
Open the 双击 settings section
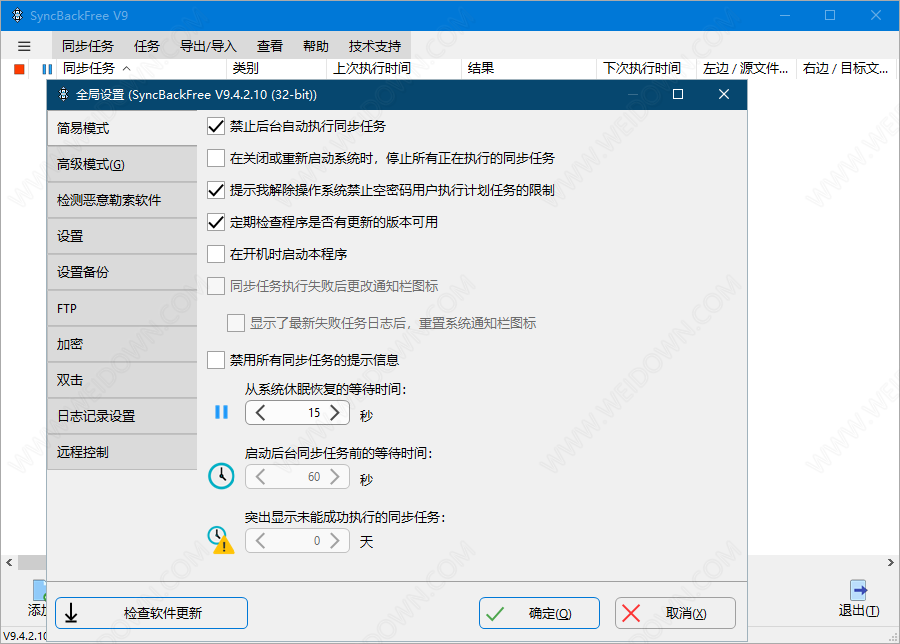click(122, 380)
